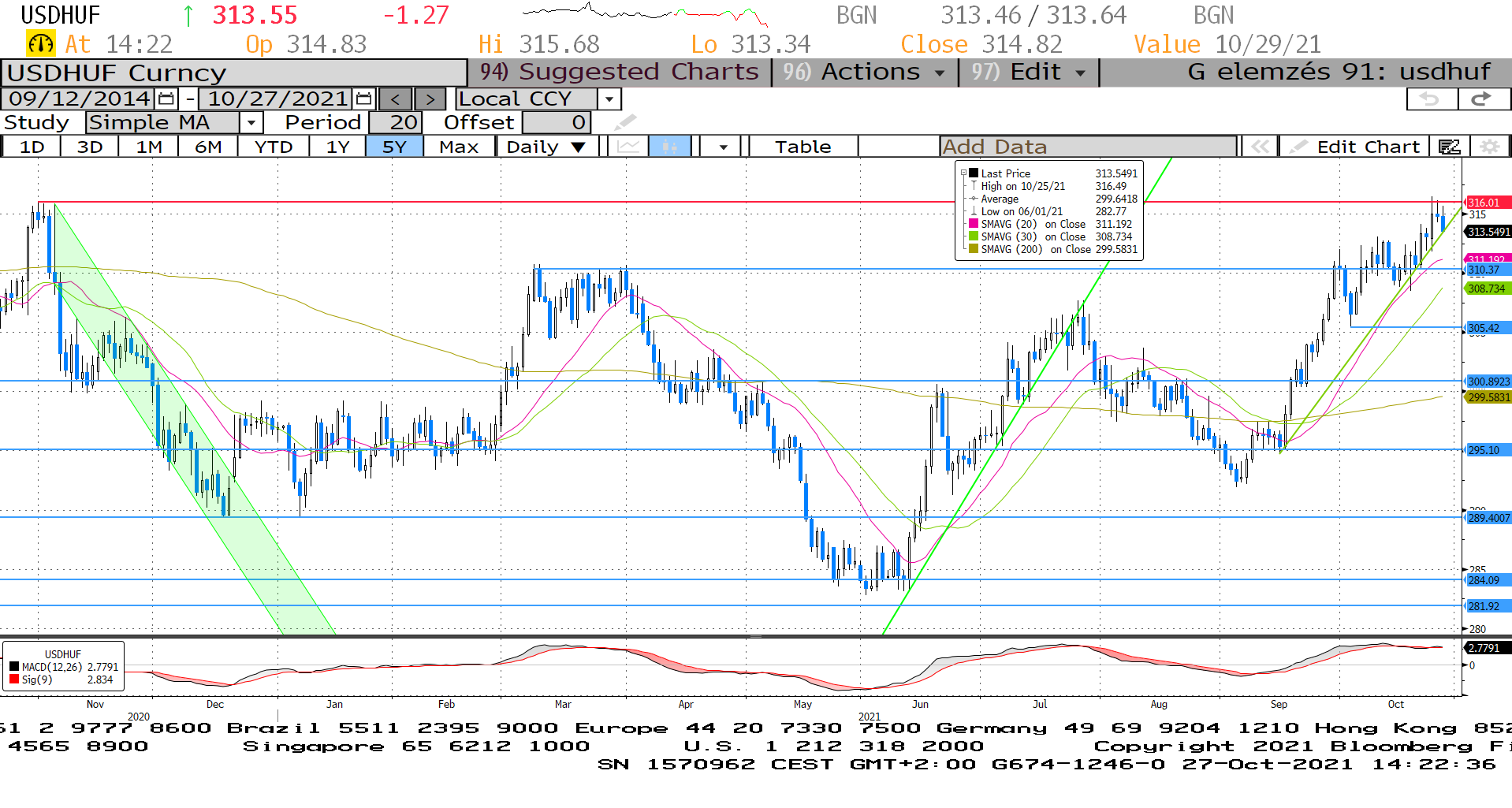Expand the Edit menu

pyautogui.click(x=1029, y=72)
